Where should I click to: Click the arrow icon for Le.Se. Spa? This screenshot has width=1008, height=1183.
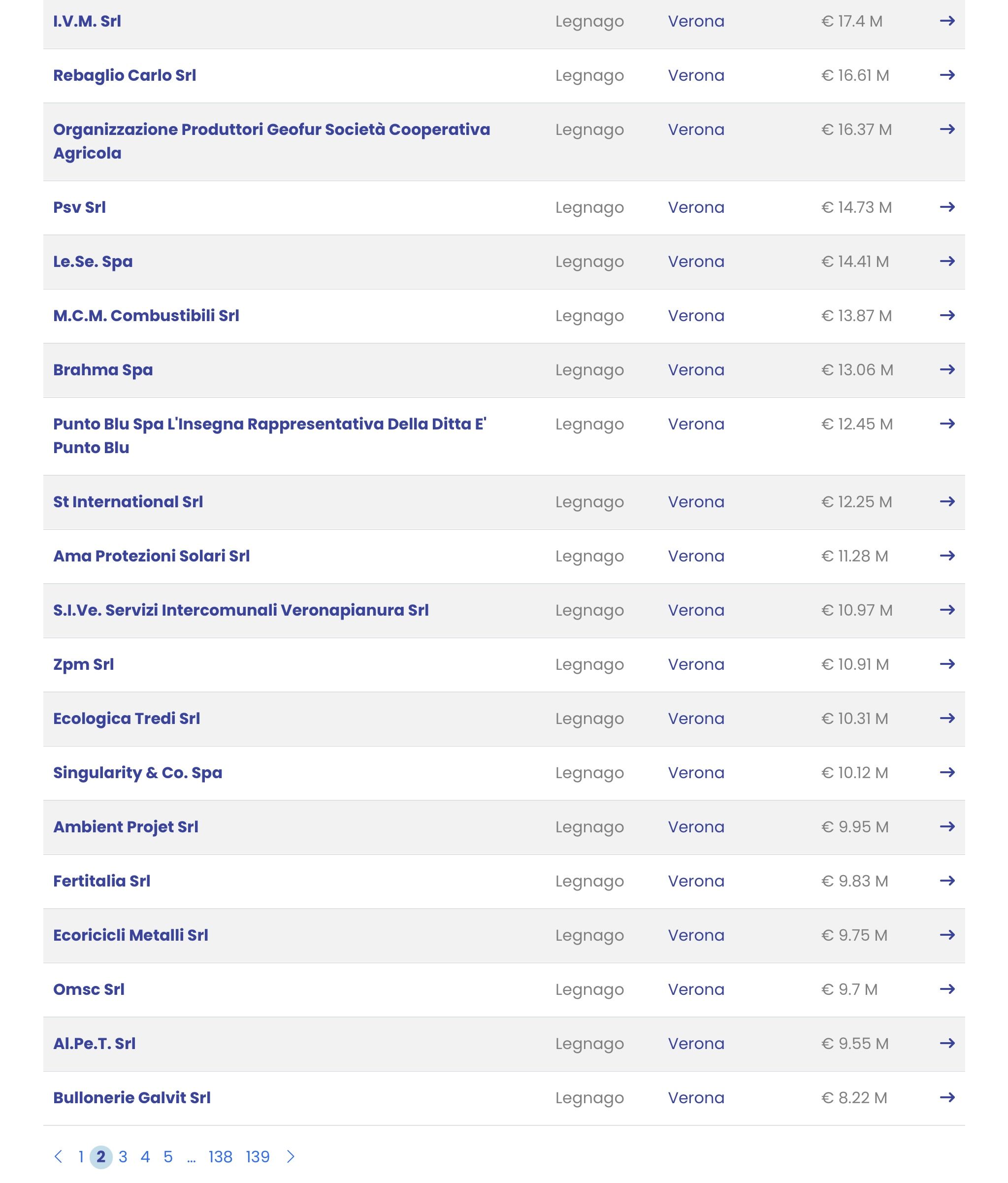coord(947,262)
